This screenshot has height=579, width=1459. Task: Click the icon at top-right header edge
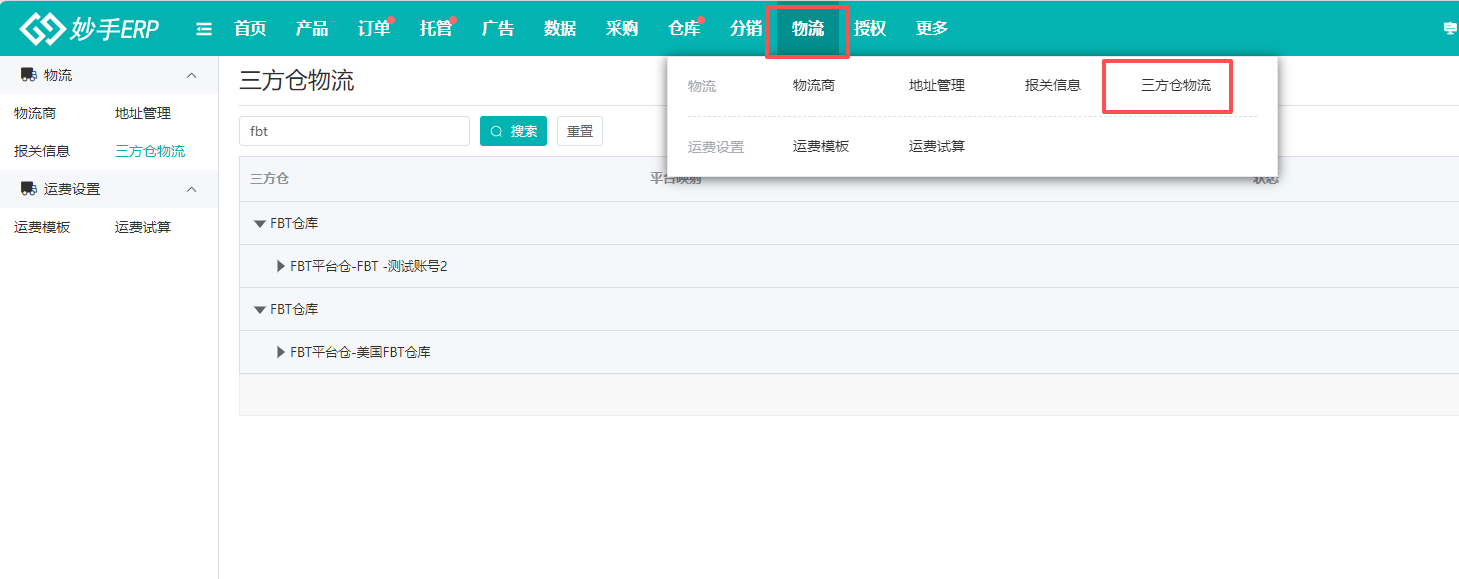point(1450,29)
